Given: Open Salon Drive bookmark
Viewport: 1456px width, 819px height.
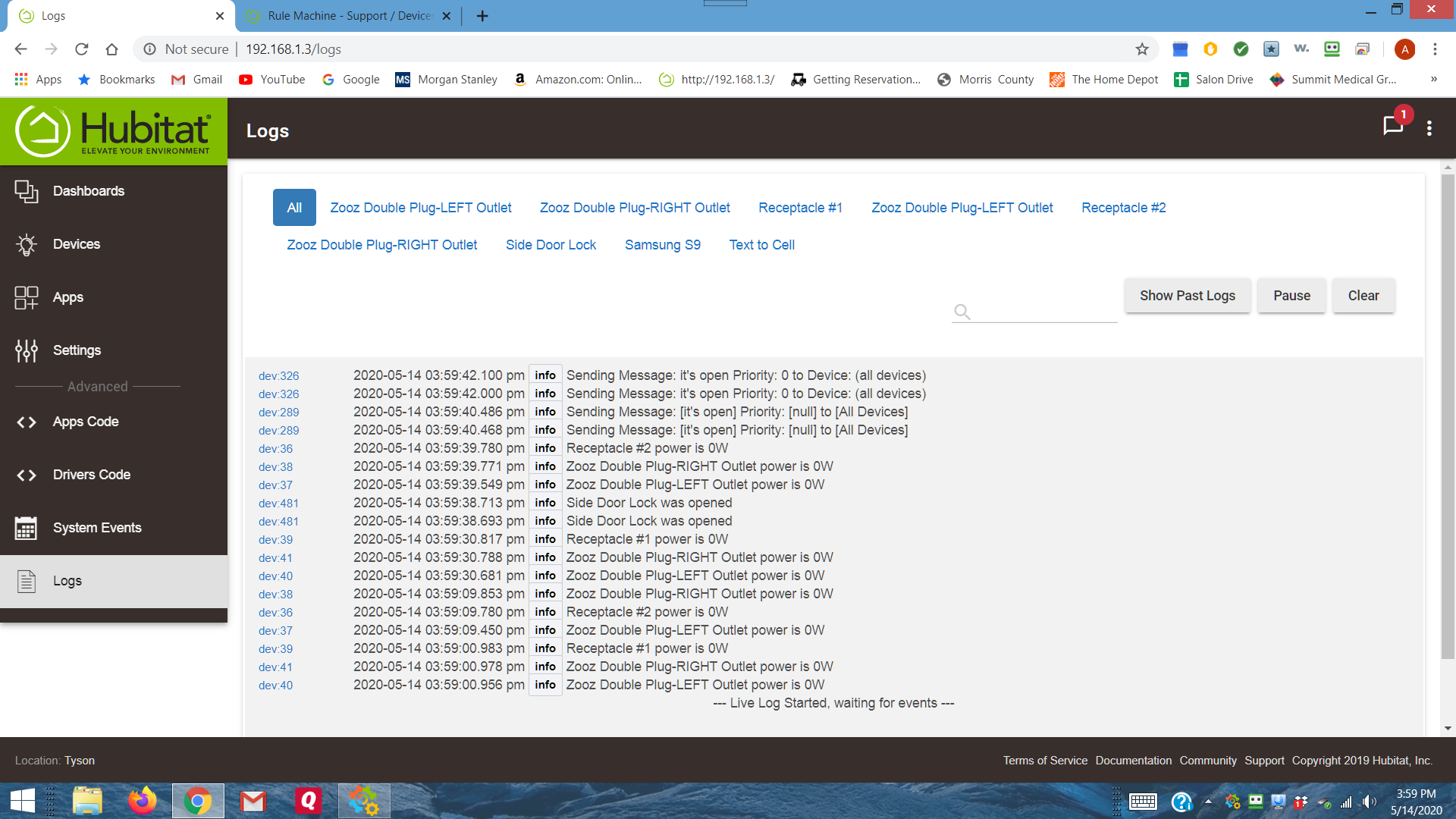Looking at the screenshot, I should pyautogui.click(x=1213, y=80).
